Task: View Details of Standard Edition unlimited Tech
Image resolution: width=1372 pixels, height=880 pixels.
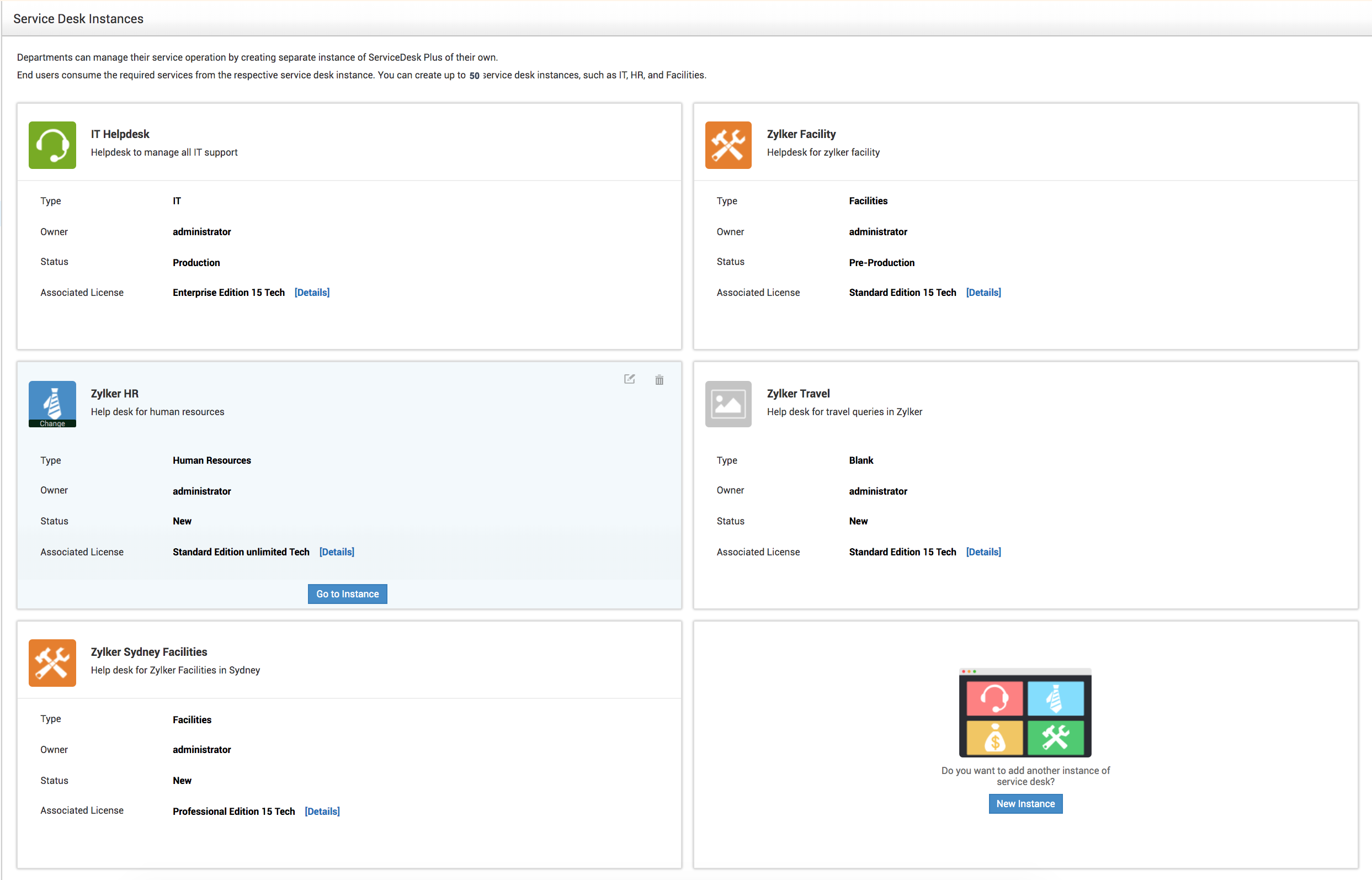Action: (x=337, y=552)
